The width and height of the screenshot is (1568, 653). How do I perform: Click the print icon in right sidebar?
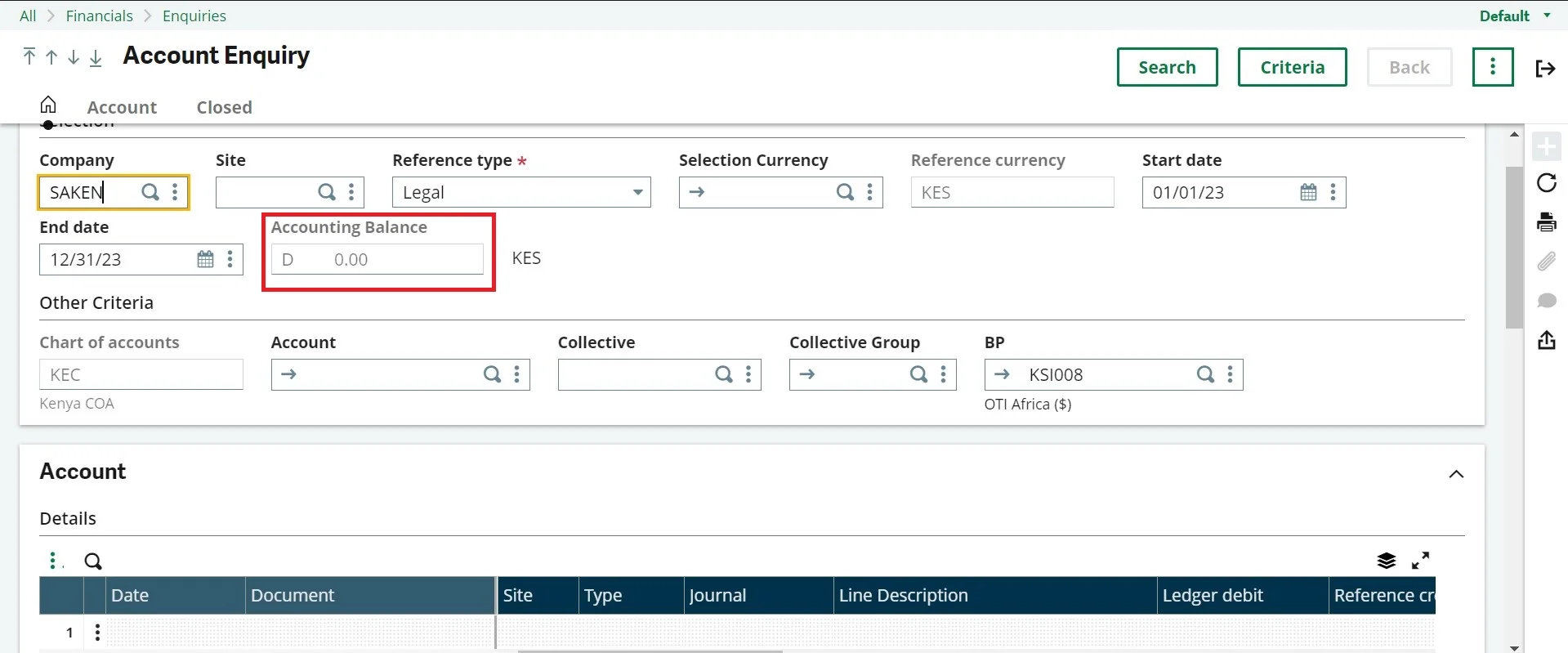click(1547, 221)
